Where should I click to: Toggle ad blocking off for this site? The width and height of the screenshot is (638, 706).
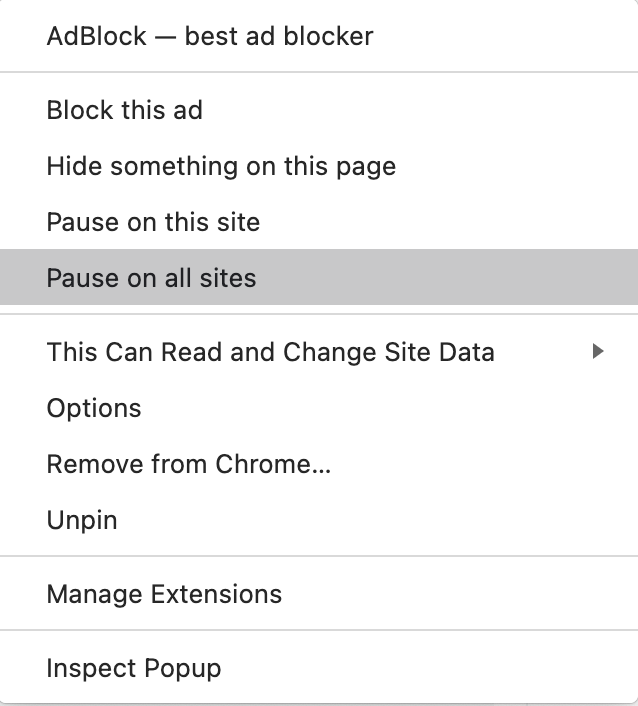[153, 222]
